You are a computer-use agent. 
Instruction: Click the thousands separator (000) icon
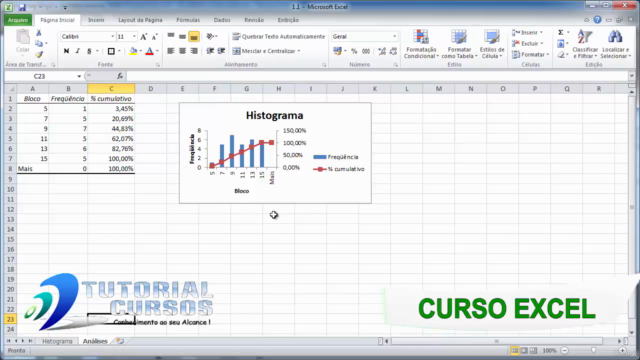coord(366,51)
